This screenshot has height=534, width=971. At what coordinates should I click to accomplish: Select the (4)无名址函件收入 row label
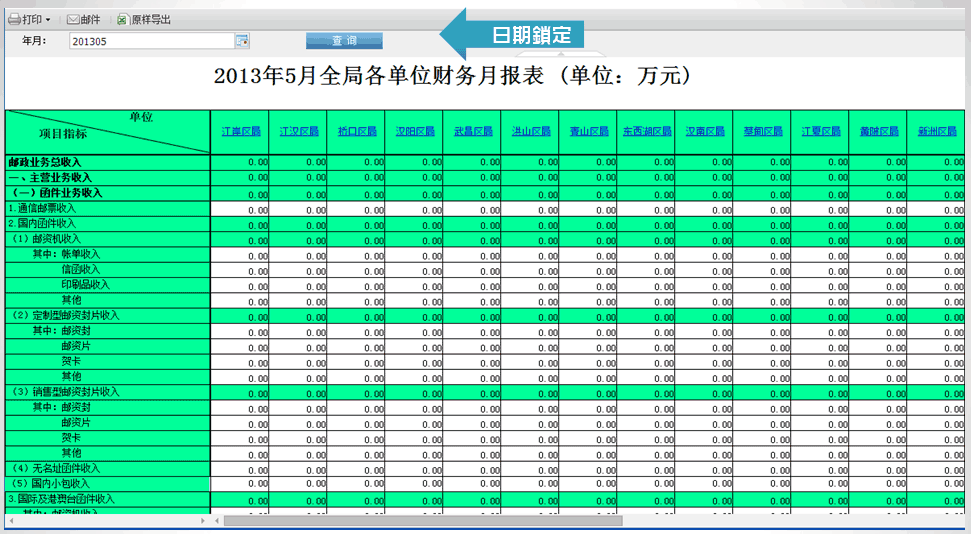coord(56,468)
